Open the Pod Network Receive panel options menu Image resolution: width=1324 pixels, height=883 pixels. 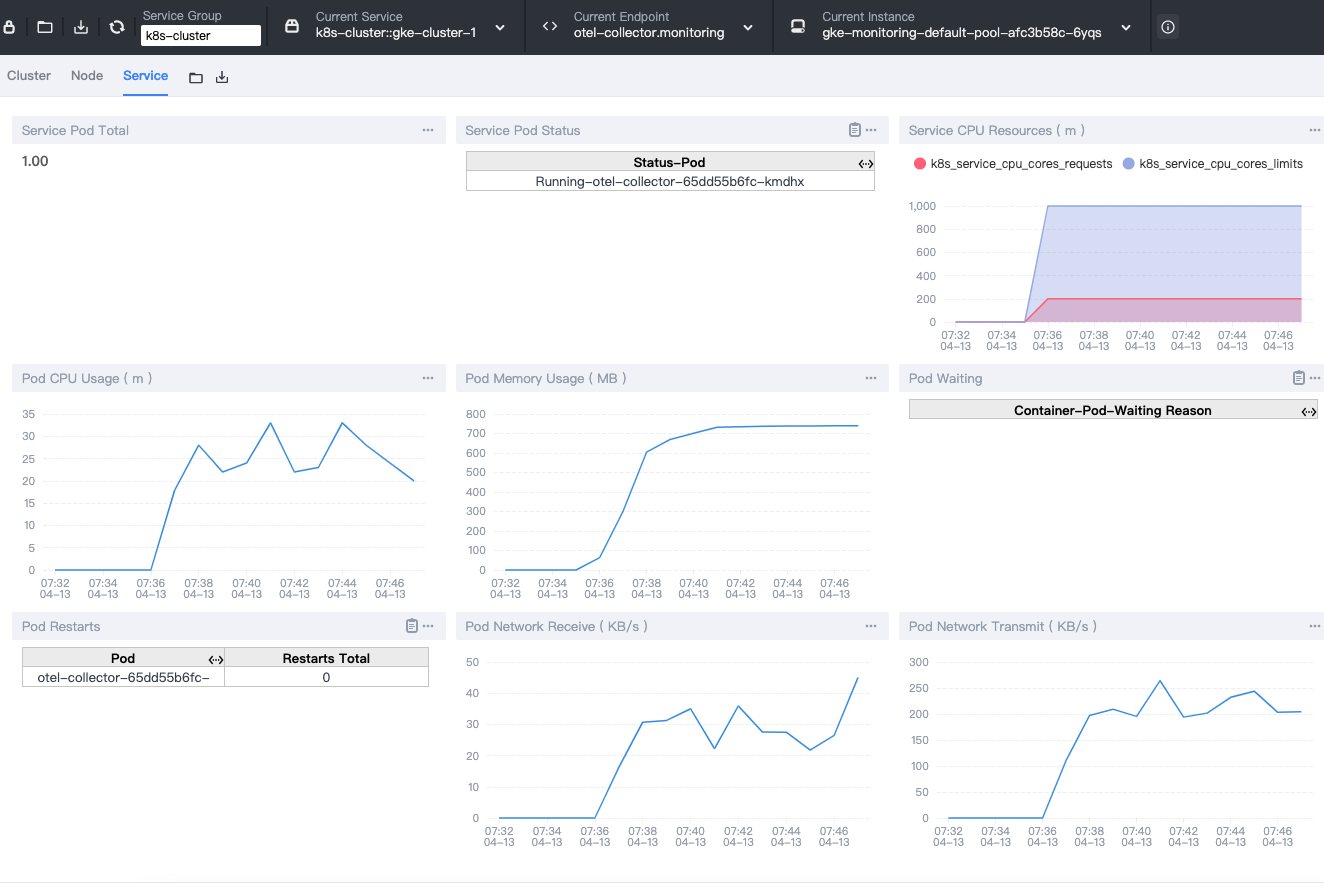coord(871,626)
